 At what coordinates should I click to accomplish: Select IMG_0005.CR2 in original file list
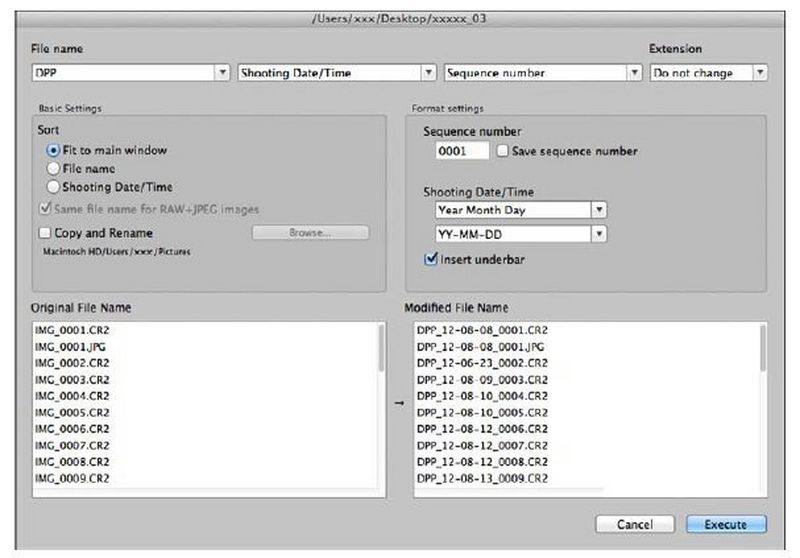tap(74, 411)
